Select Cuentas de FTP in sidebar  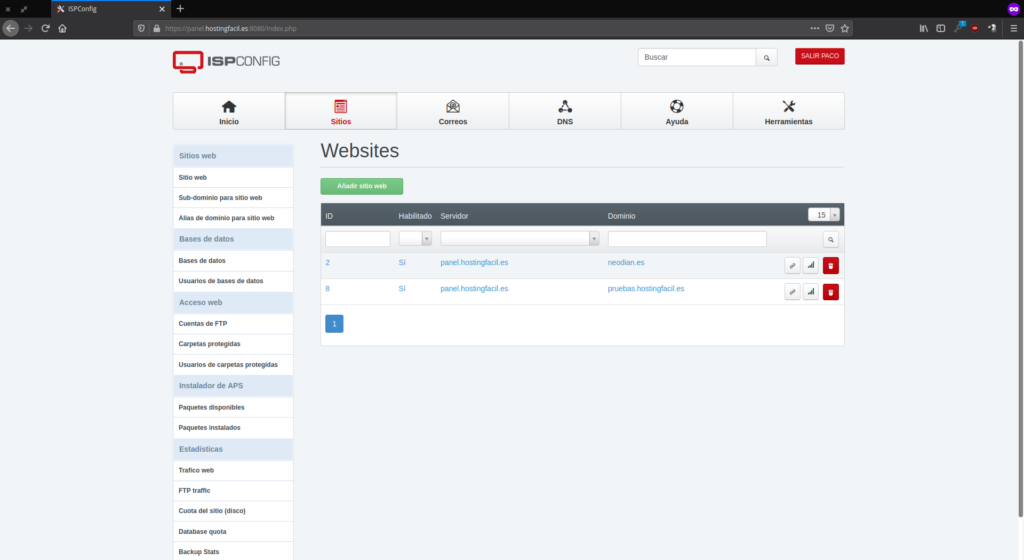[203, 323]
